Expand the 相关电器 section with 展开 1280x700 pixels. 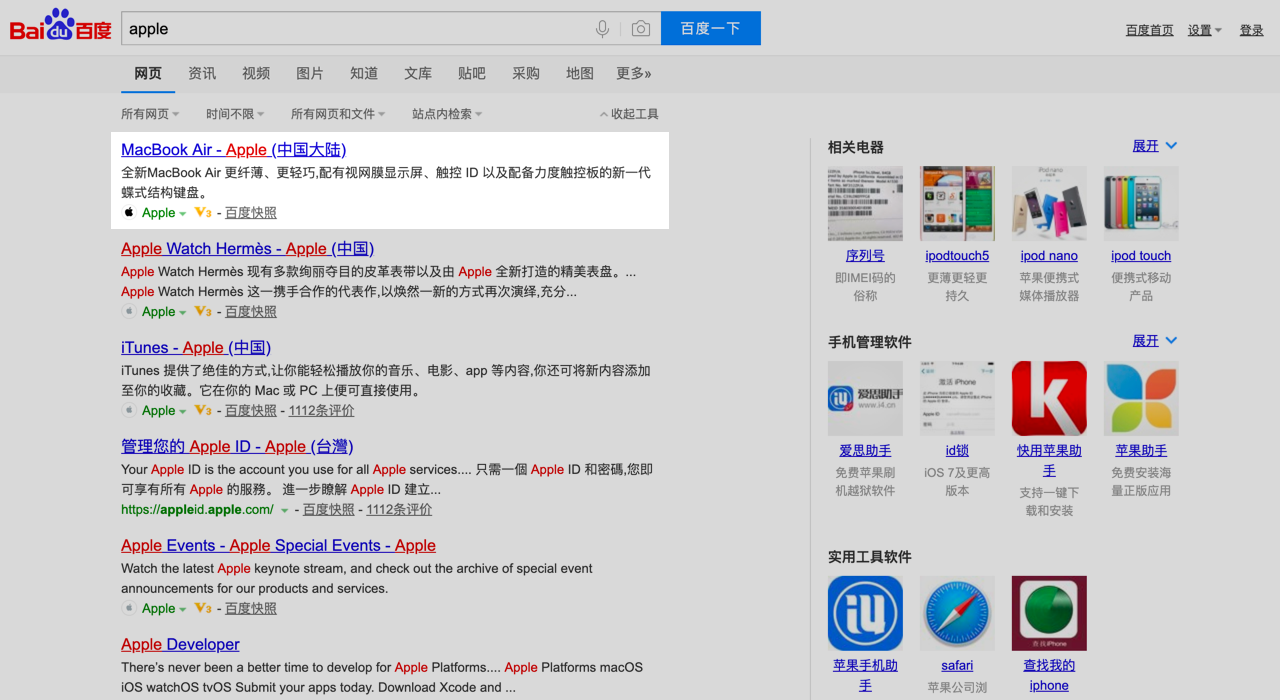1154,146
